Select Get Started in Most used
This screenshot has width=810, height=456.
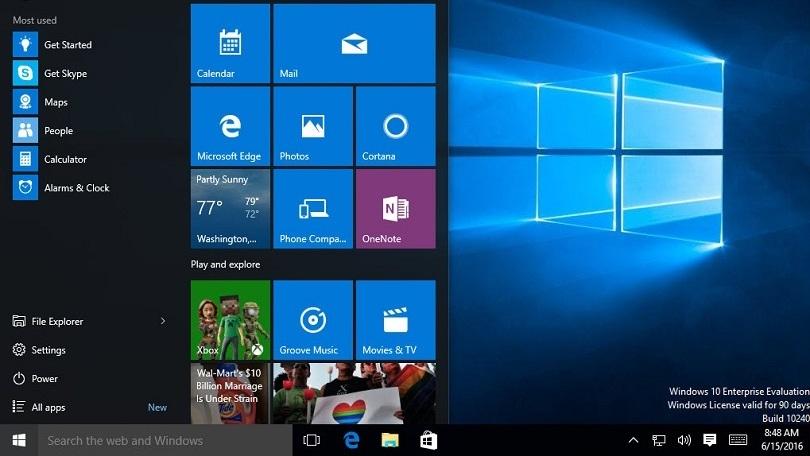(67, 45)
